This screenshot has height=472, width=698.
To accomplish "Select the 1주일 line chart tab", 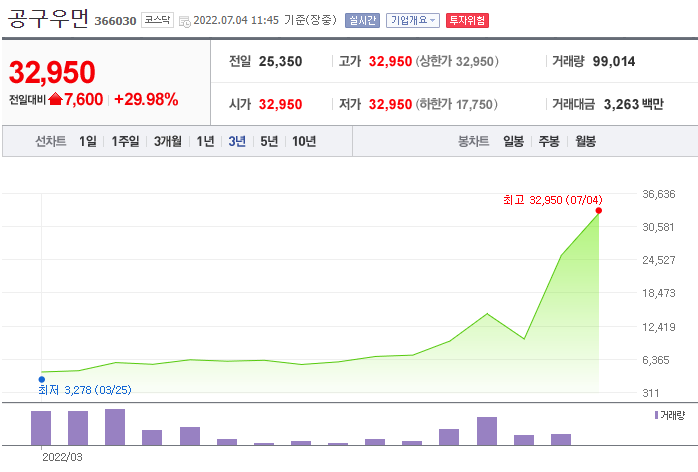I will [x=125, y=142].
